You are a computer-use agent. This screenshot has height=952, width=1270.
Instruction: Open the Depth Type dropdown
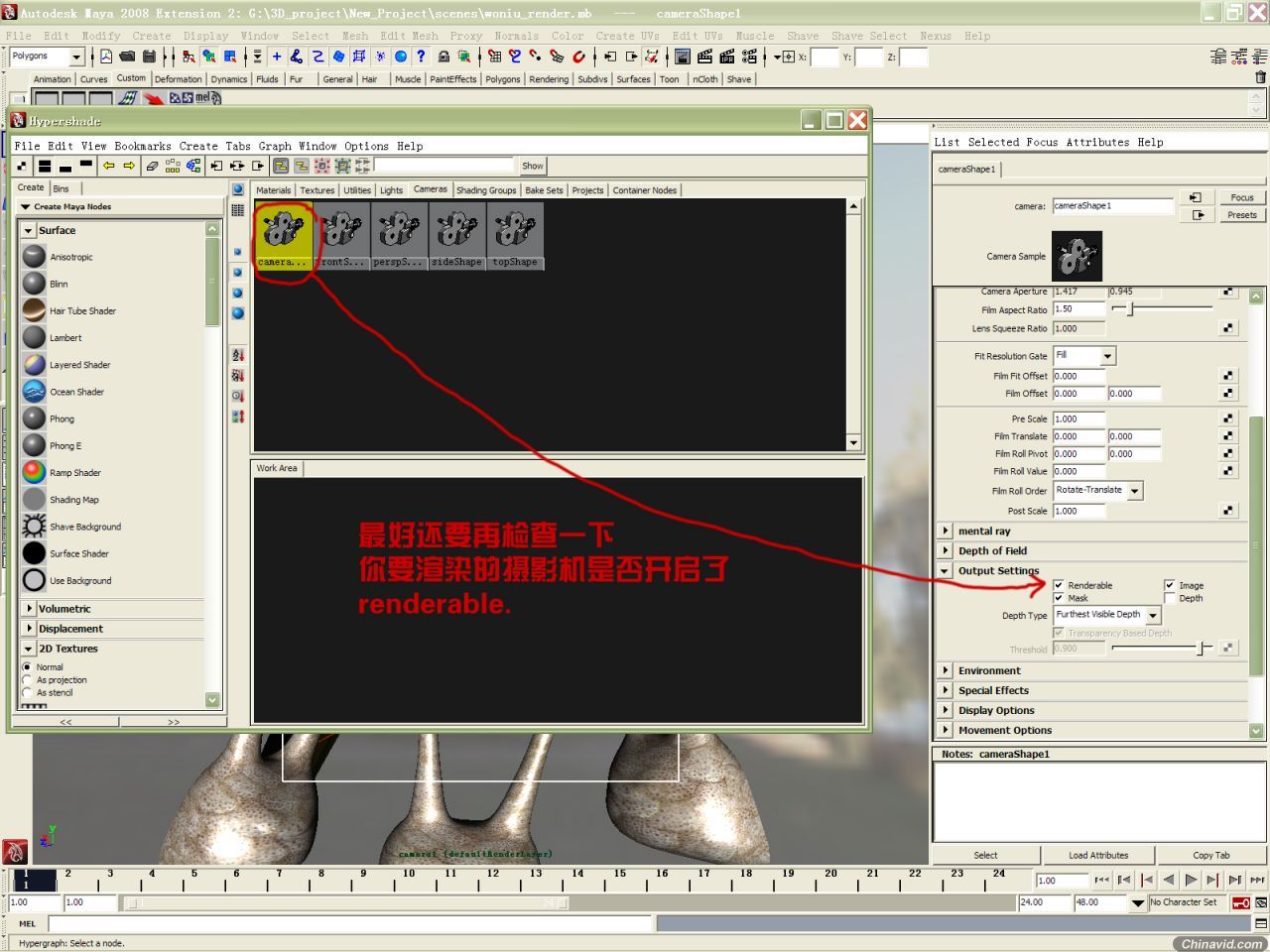(x=1106, y=615)
